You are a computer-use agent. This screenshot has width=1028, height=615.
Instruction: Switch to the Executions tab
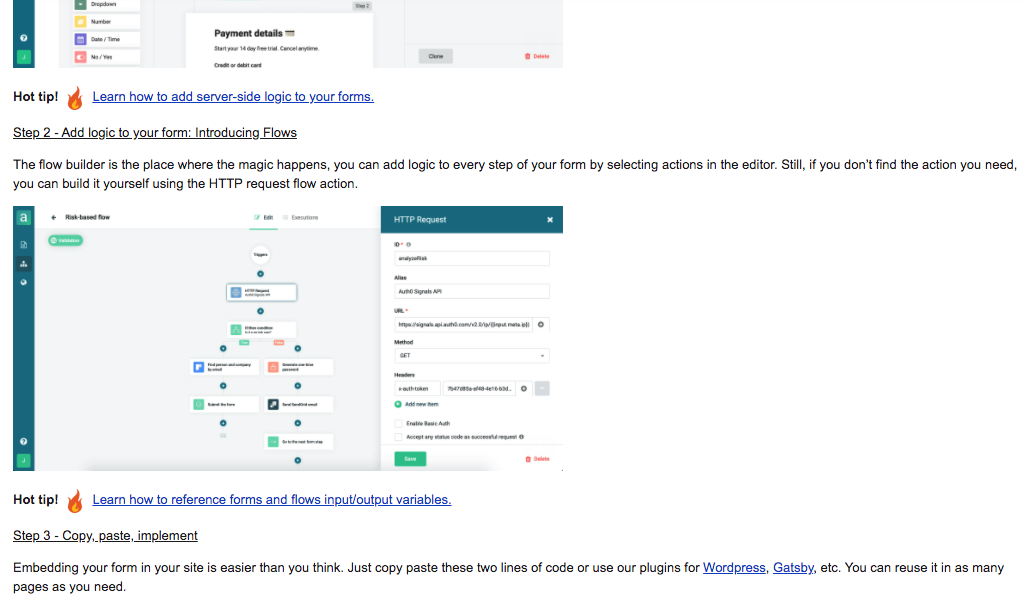tap(300, 218)
